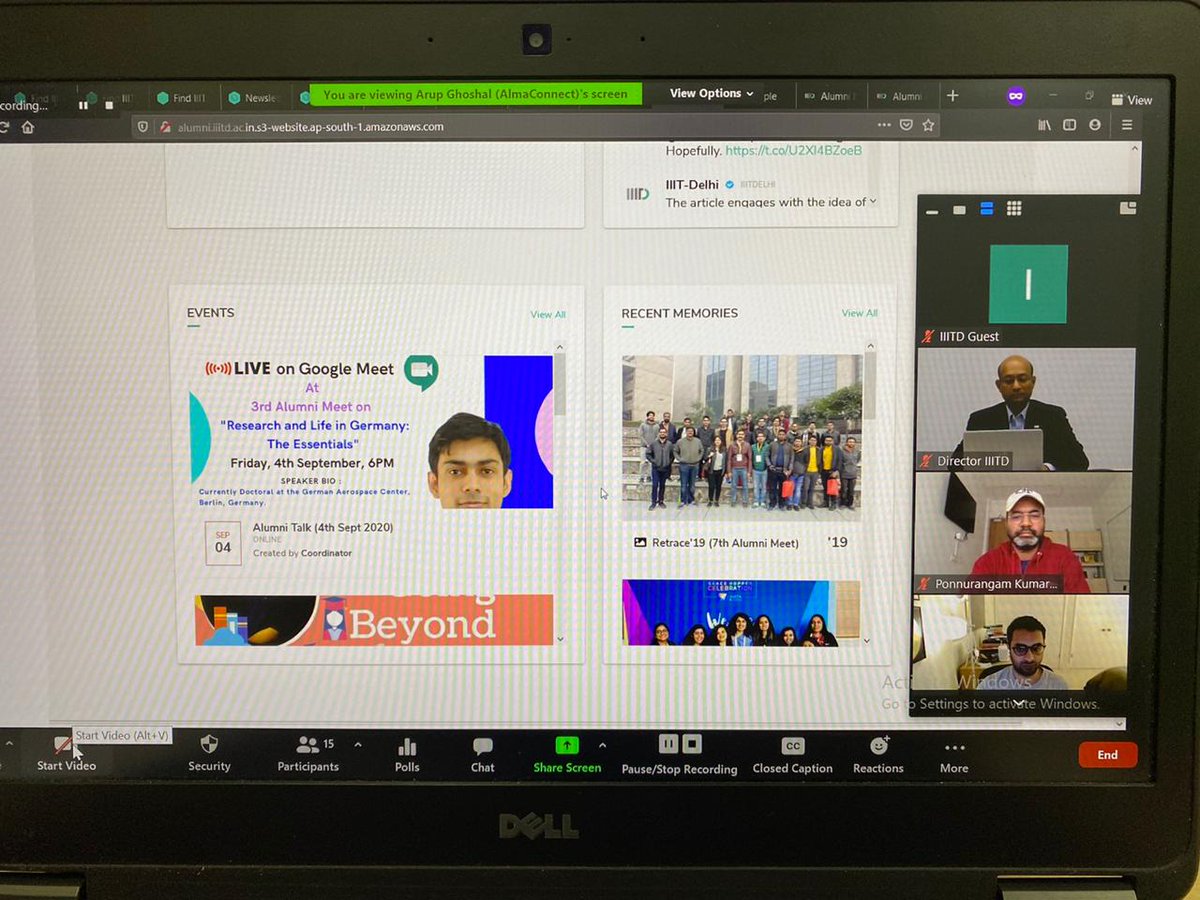Image resolution: width=1200 pixels, height=900 pixels.
Task: Toggle the browser sidebar icon
Action: [x=1070, y=125]
